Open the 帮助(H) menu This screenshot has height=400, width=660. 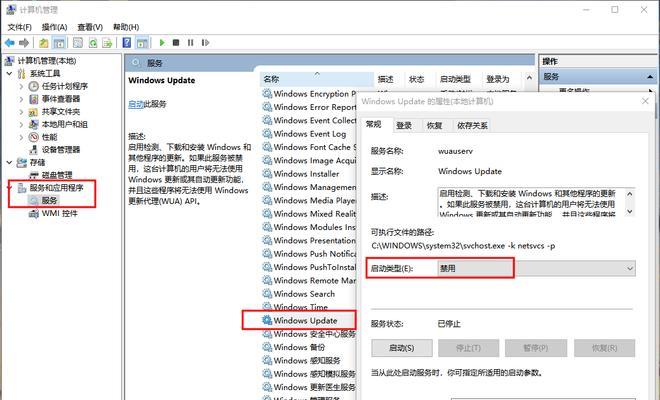(x=126, y=27)
